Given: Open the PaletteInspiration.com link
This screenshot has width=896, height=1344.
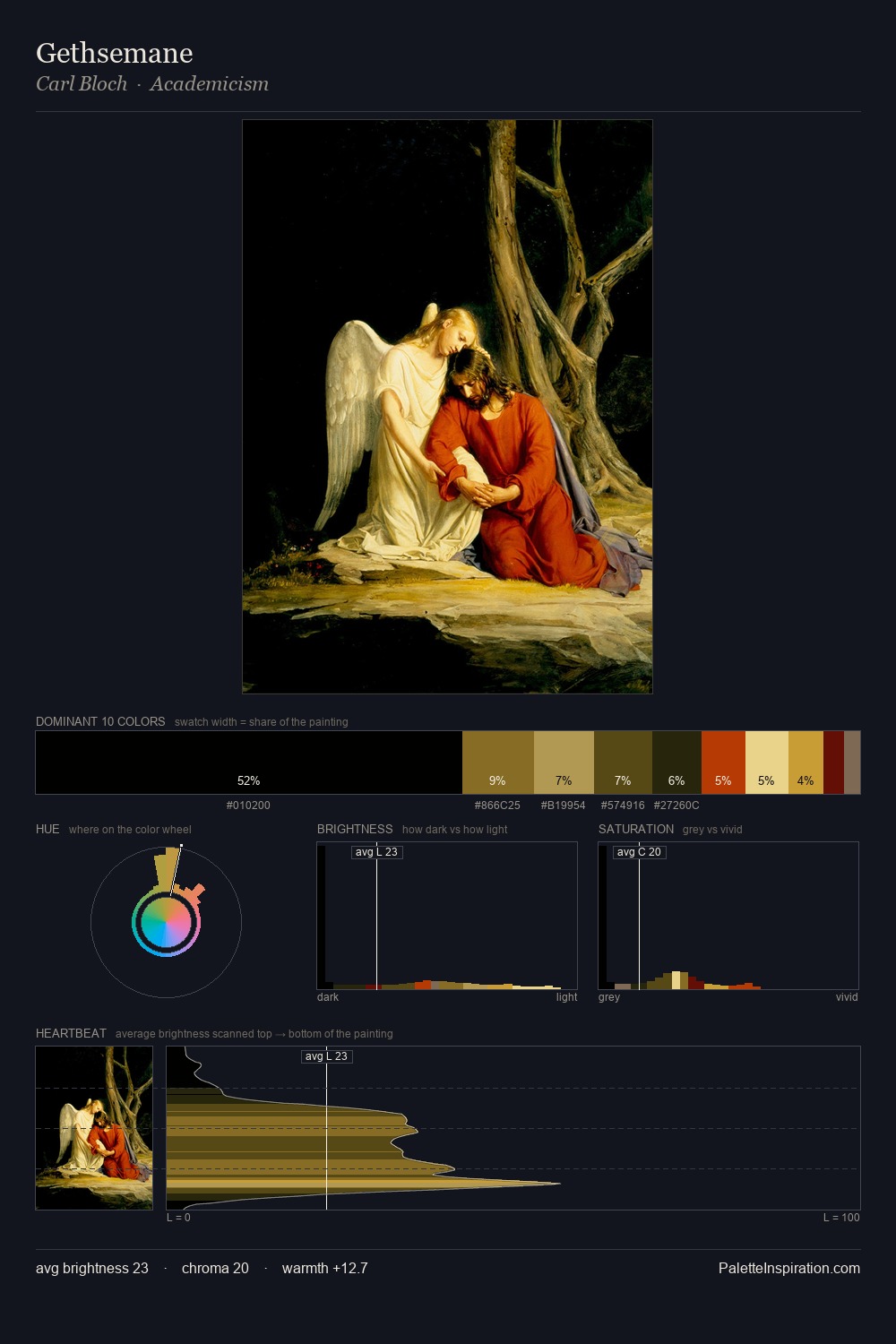Looking at the screenshot, I should [789, 1268].
